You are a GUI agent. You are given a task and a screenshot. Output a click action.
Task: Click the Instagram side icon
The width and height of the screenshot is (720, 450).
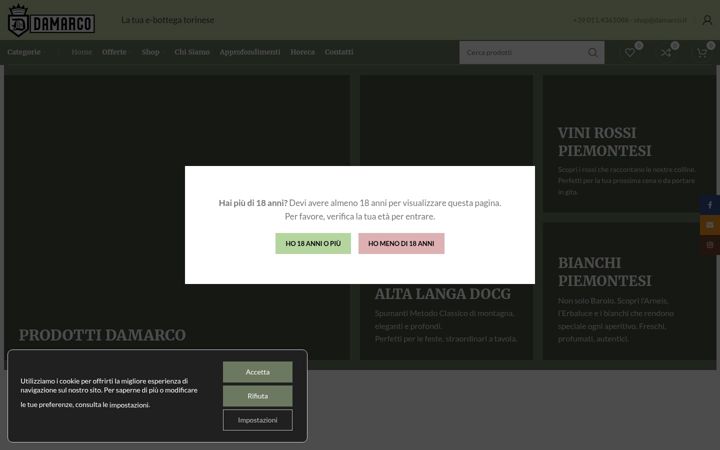click(710, 245)
